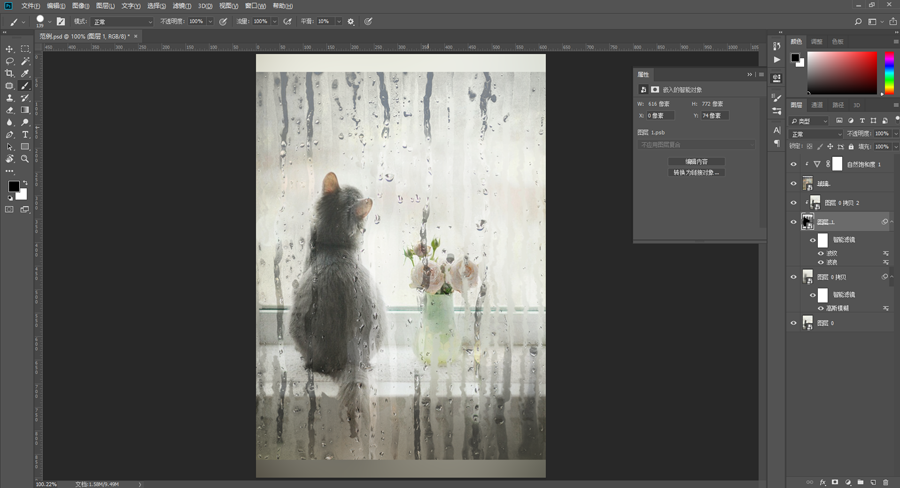Viewport: 900px width, 488px height.
Task: Open brush smoothing options gear
Action: pos(351,21)
